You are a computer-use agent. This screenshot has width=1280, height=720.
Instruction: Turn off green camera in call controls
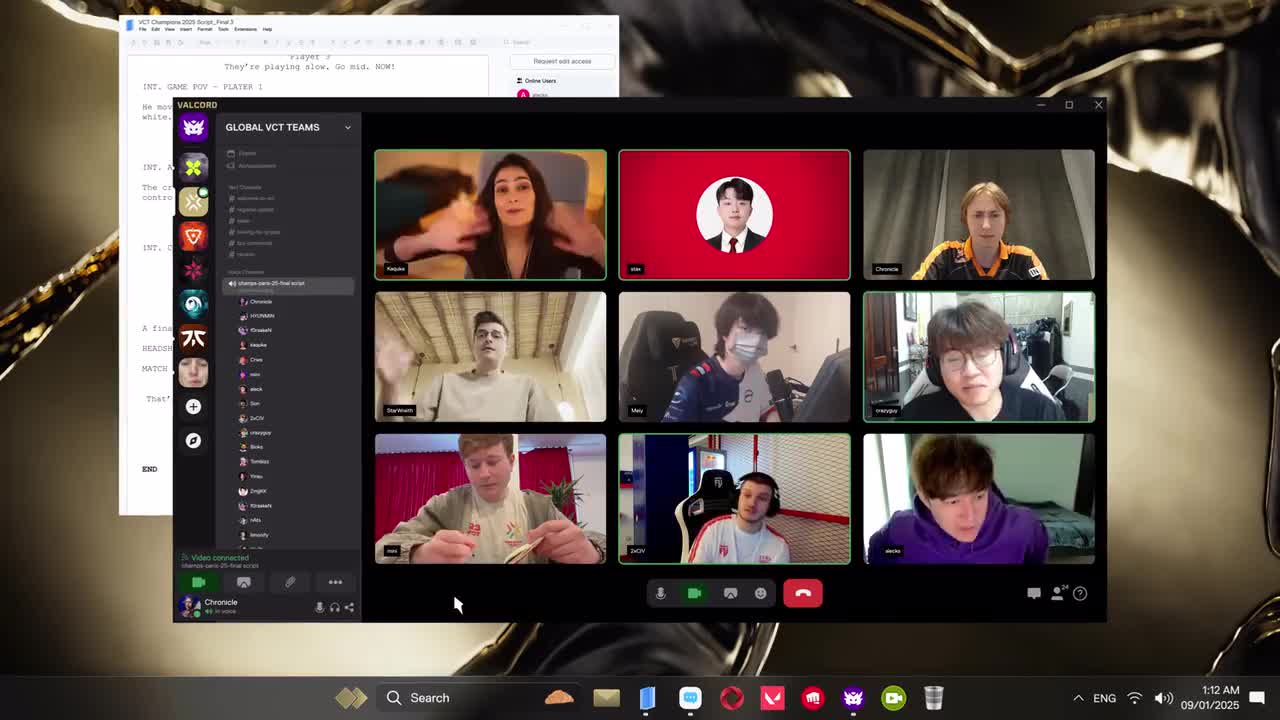694,593
